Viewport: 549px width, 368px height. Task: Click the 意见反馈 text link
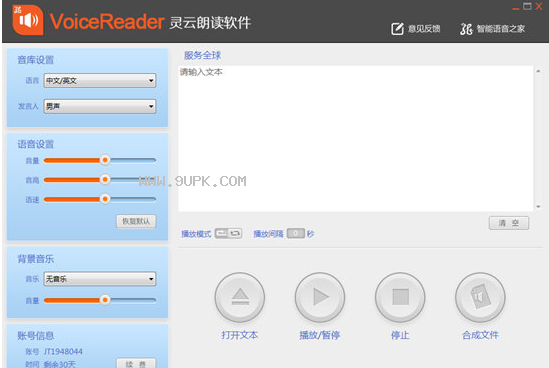(x=424, y=29)
